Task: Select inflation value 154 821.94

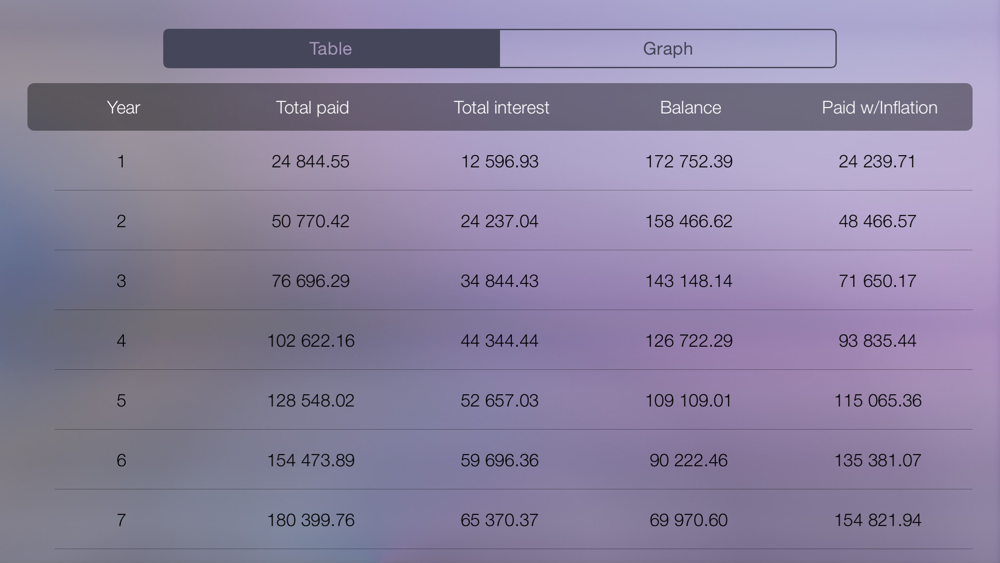Action: [878, 520]
